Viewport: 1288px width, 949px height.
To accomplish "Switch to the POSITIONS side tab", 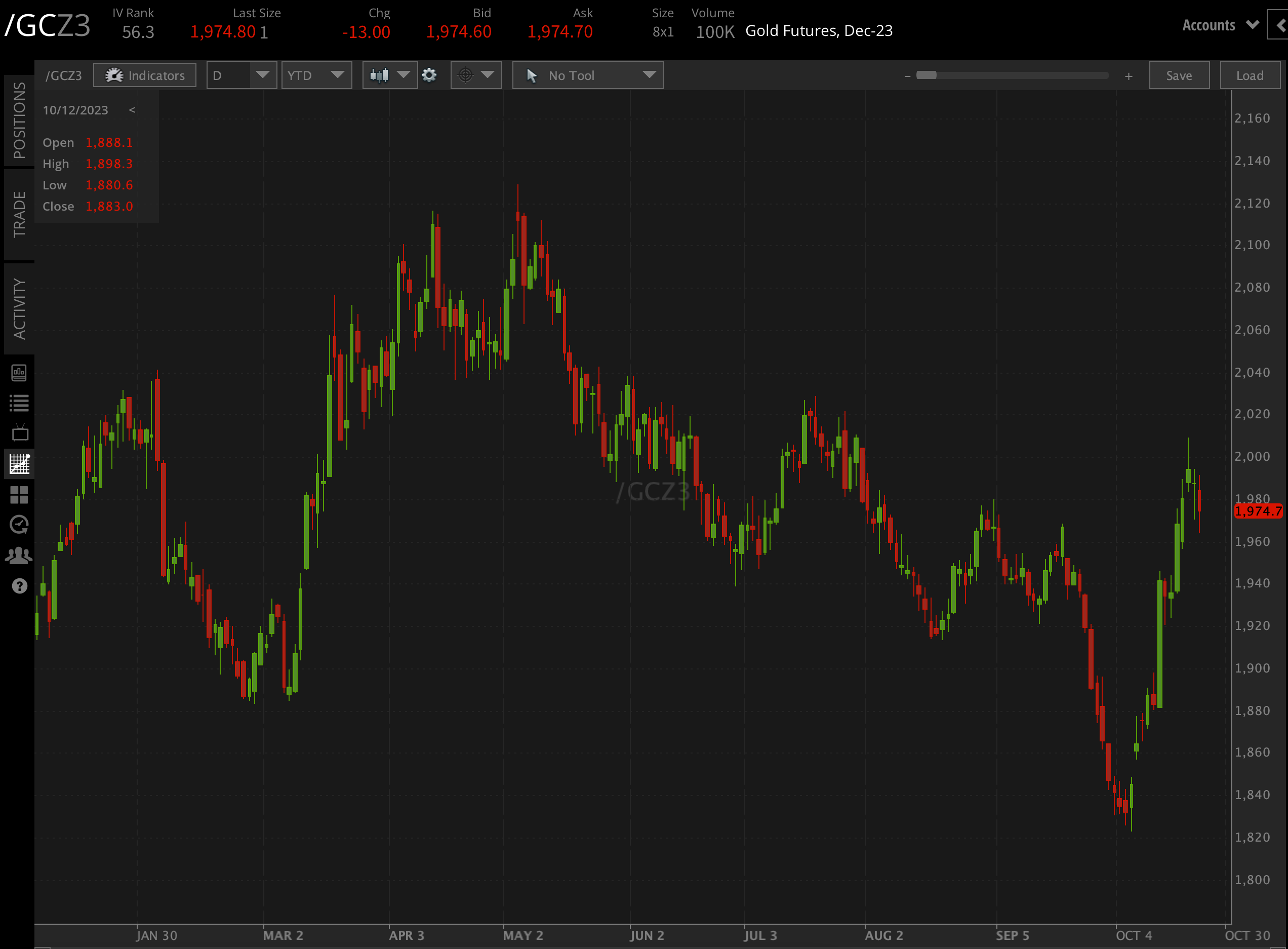I will [x=19, y=121].
